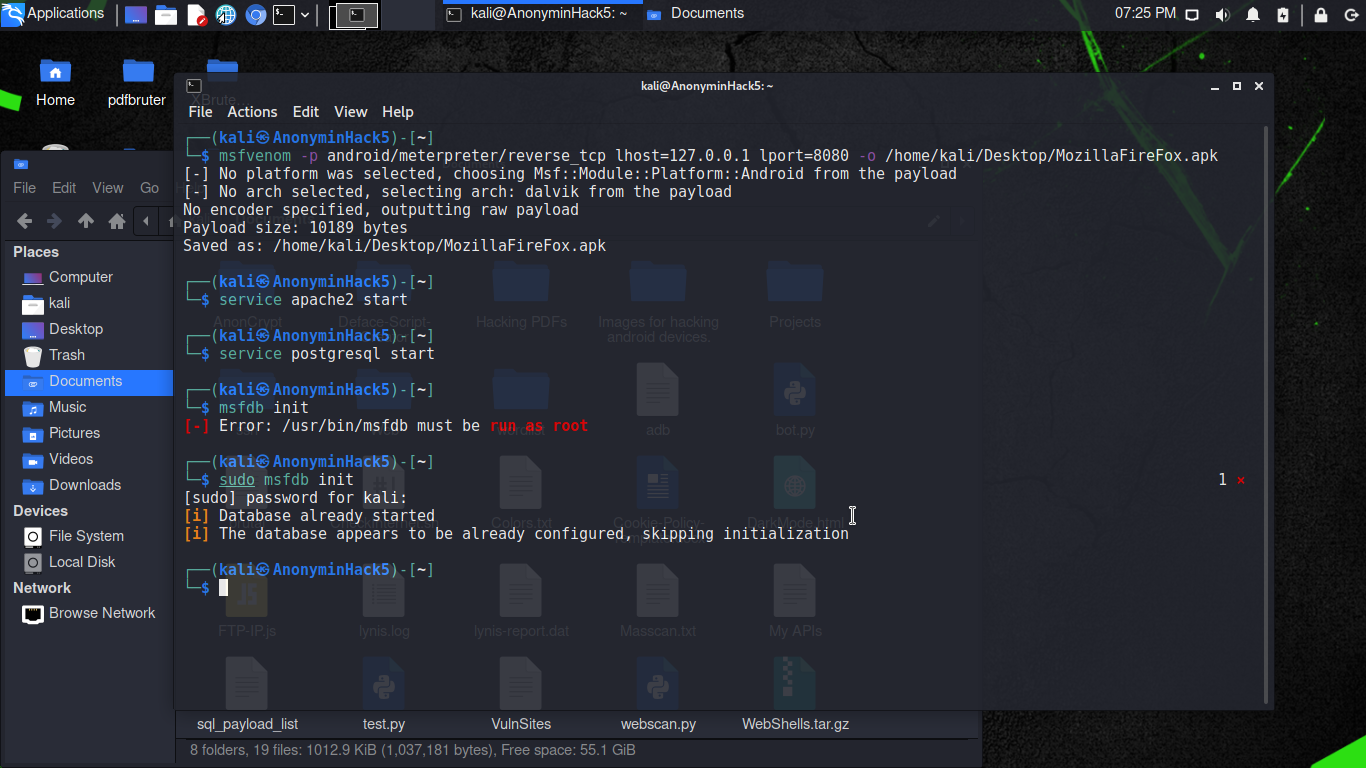Select the Documents taskbar window button
This screenshot has height=768, width=1366.
click(696, 14)
